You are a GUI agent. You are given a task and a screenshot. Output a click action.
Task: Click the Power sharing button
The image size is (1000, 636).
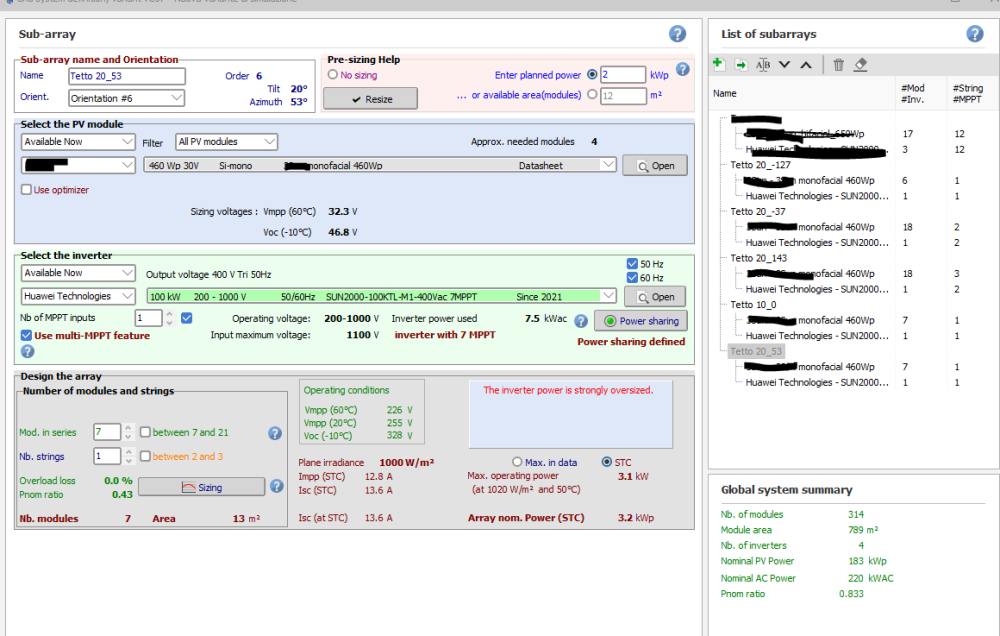coord(639,321)
